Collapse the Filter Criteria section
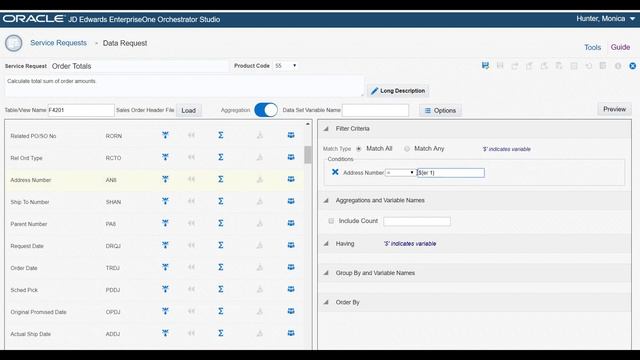 tap(326, 129)
